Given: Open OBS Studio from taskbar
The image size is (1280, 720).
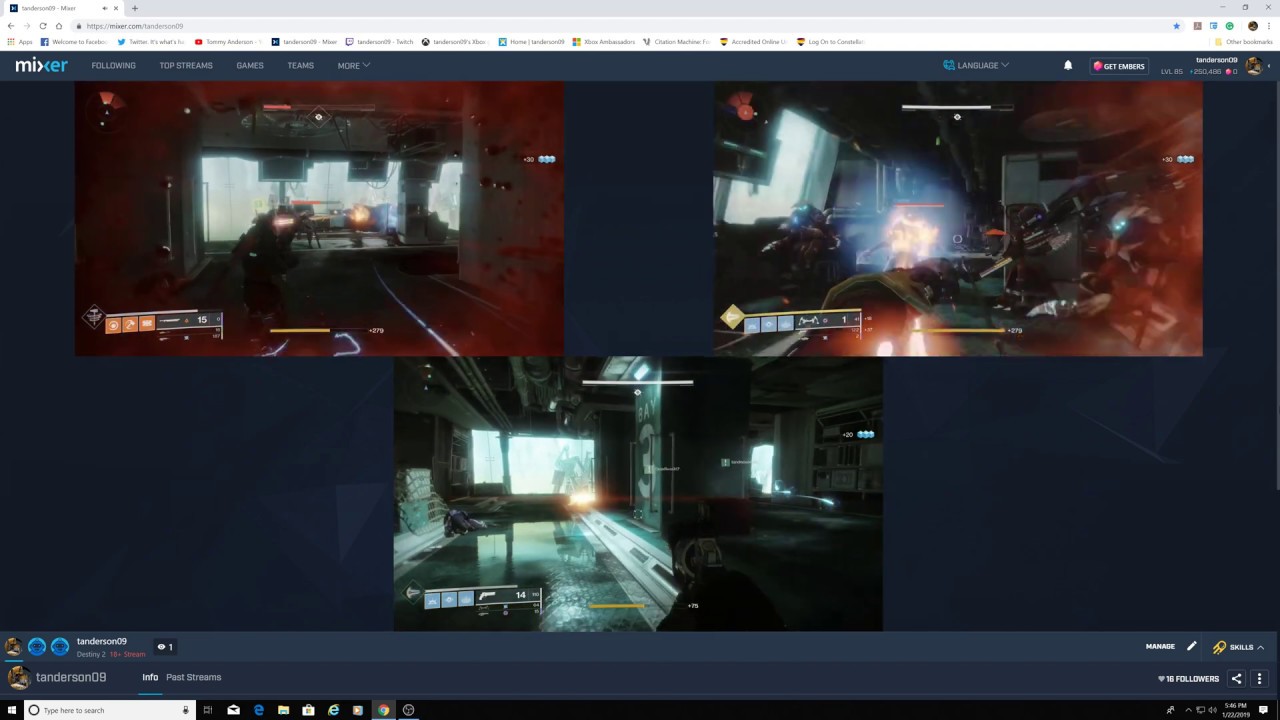Looking at the screenshot, I should pyautogui.click(x=408, y=710).
